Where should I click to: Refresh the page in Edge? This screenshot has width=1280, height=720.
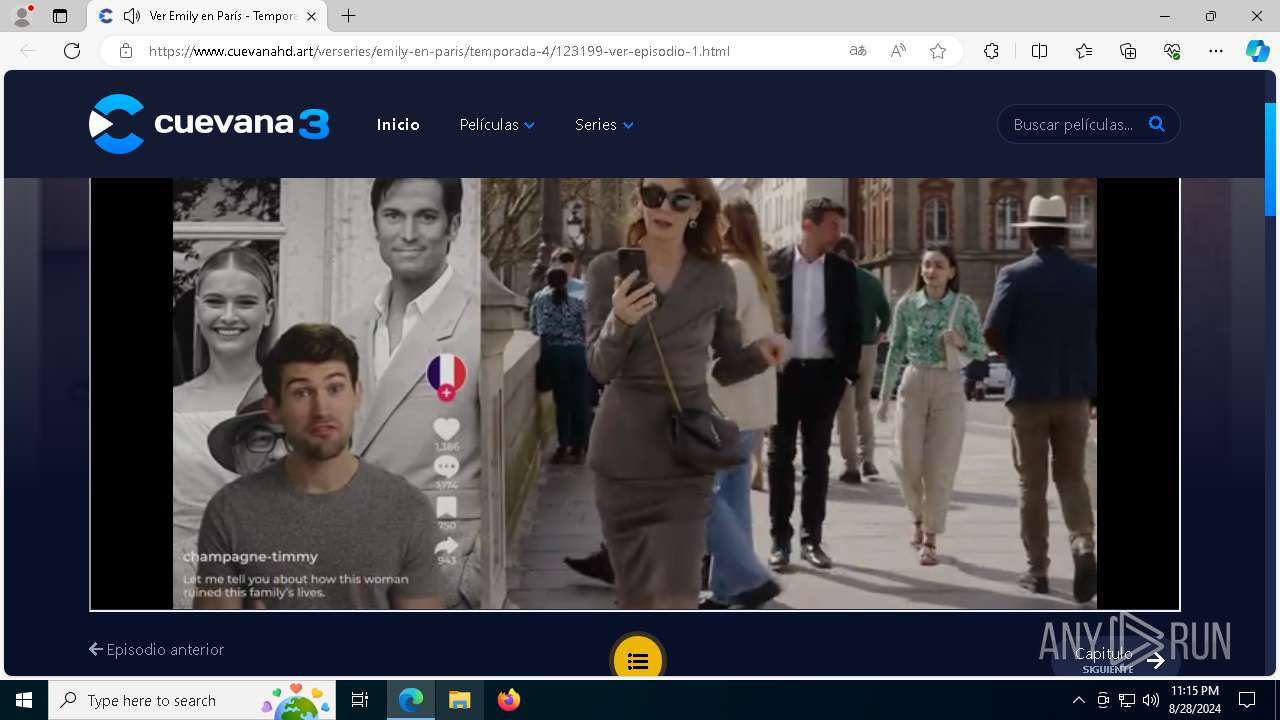coord(72,51)
